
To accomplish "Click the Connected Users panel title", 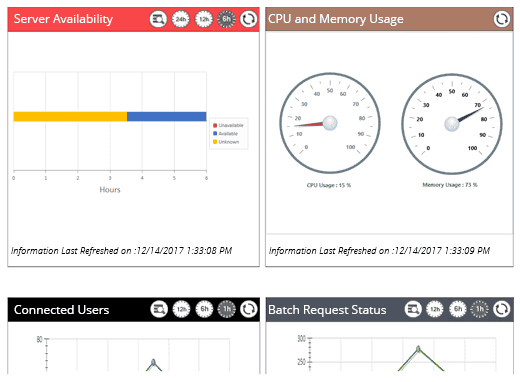I will tap(62, 310).
